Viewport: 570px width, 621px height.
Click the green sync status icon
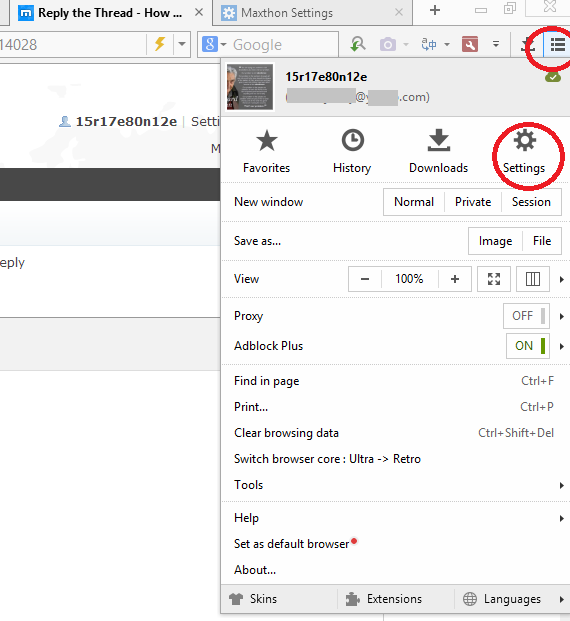pyautogui.click(x=553, y=77)
